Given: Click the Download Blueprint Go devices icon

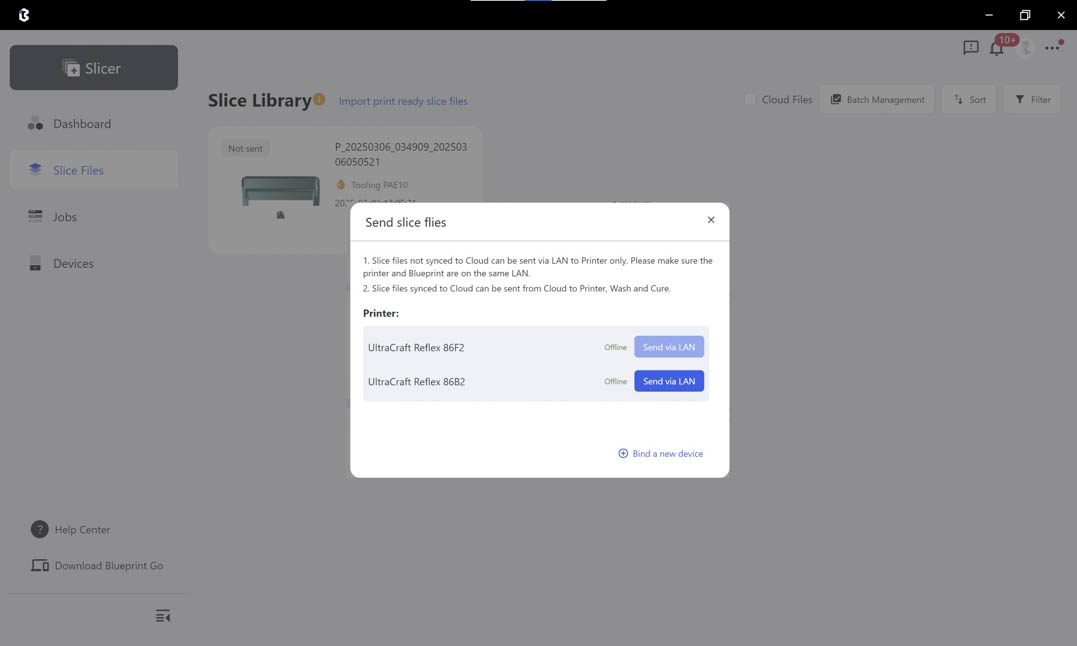Looking at the screenshot, I should [x=40, y=565].
